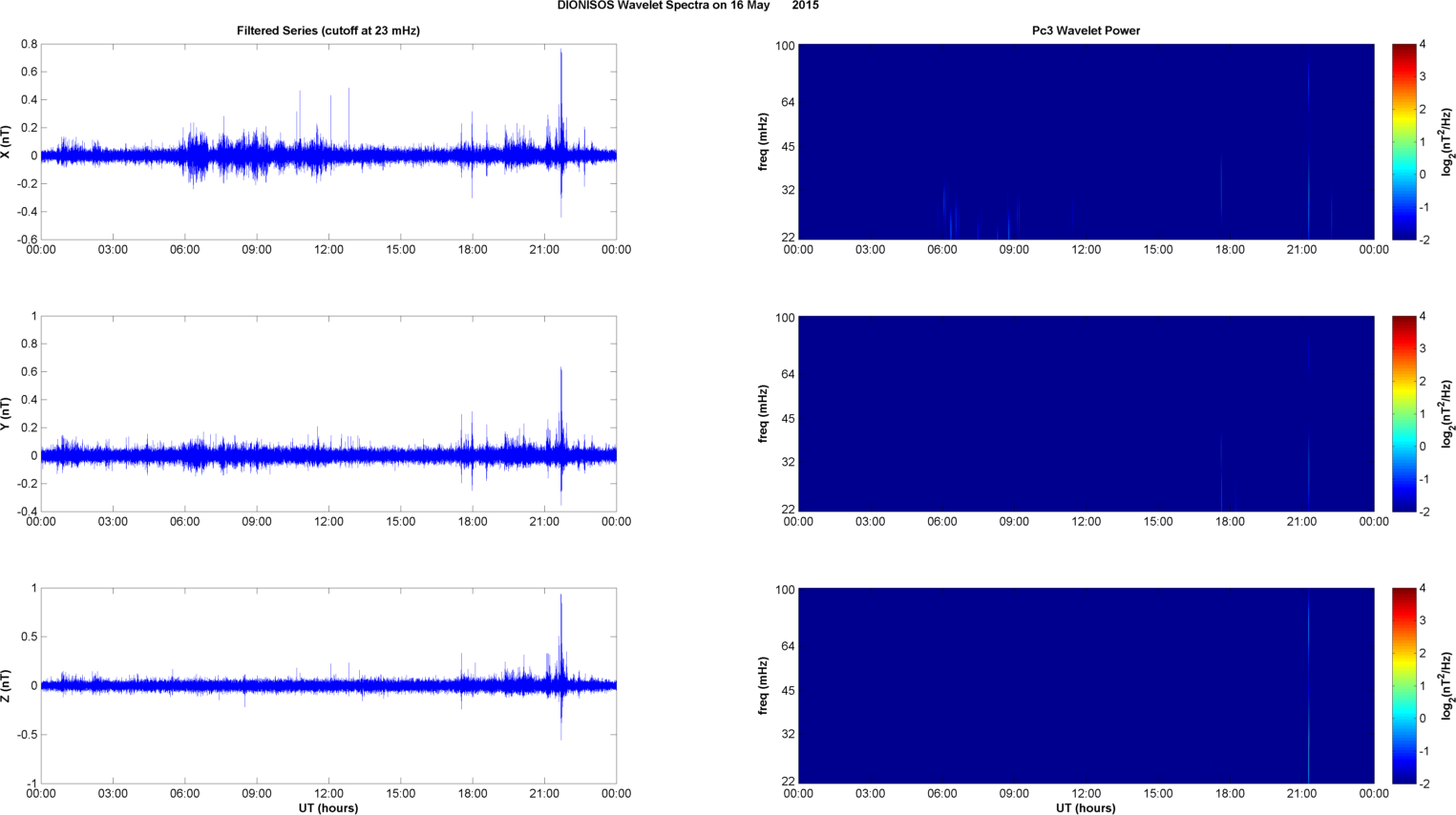Click 'freq (mHz)' label of top wavelet spectrum
Screen dimensions: 1456x815
coord(764,142)
